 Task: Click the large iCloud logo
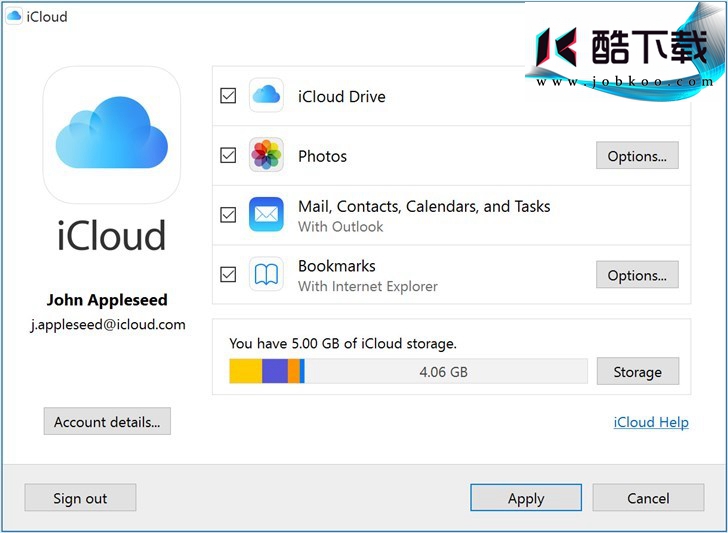pyautogui.click(x=111, y=135)
